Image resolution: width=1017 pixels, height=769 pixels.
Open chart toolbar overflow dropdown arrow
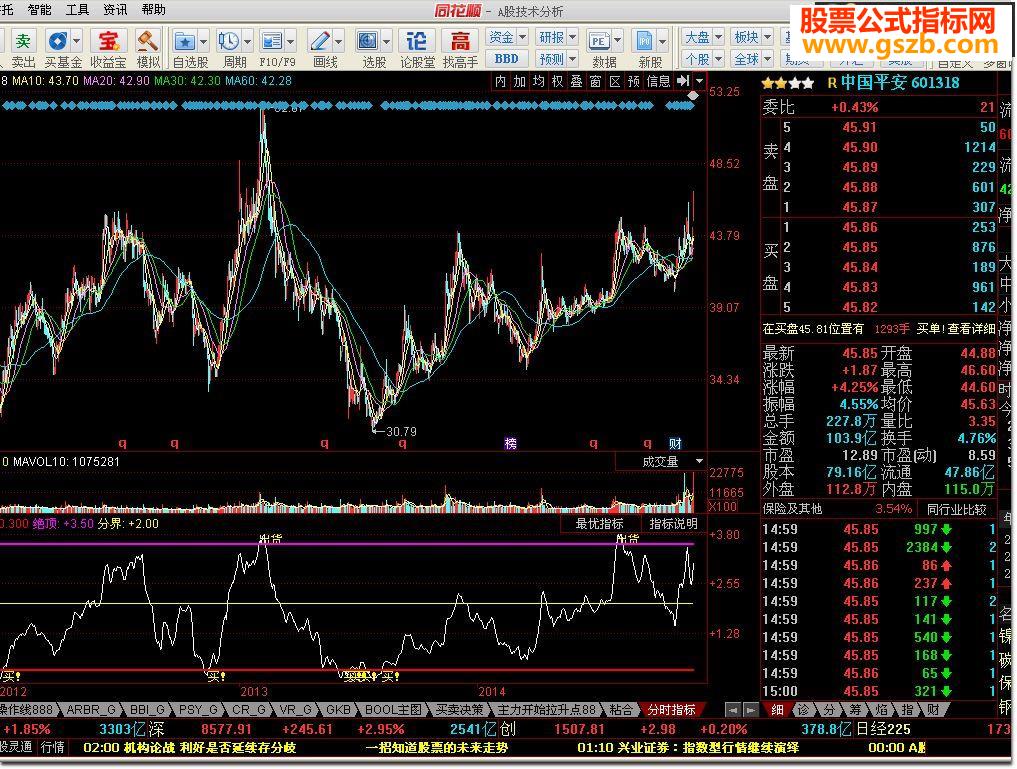pos(699,81)
